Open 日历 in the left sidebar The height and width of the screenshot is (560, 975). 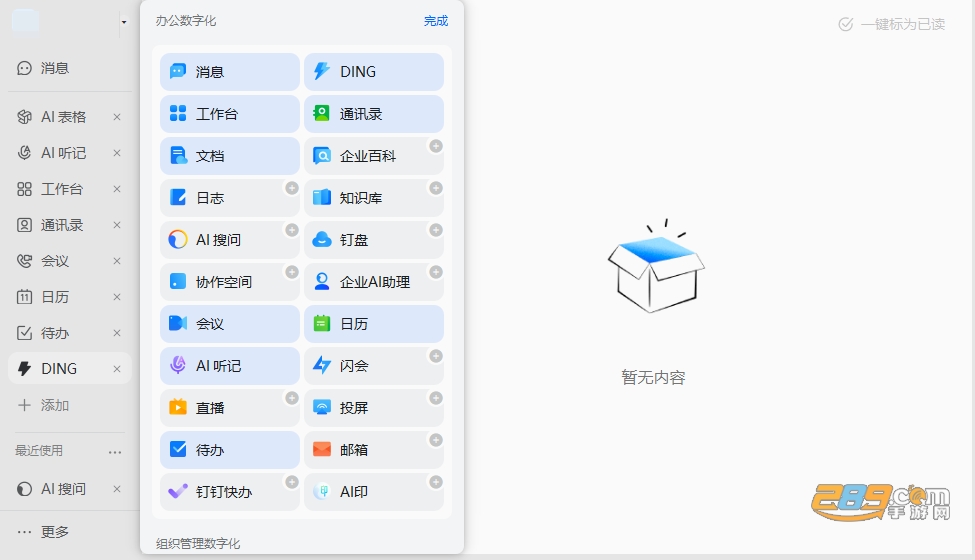(62, 297)
